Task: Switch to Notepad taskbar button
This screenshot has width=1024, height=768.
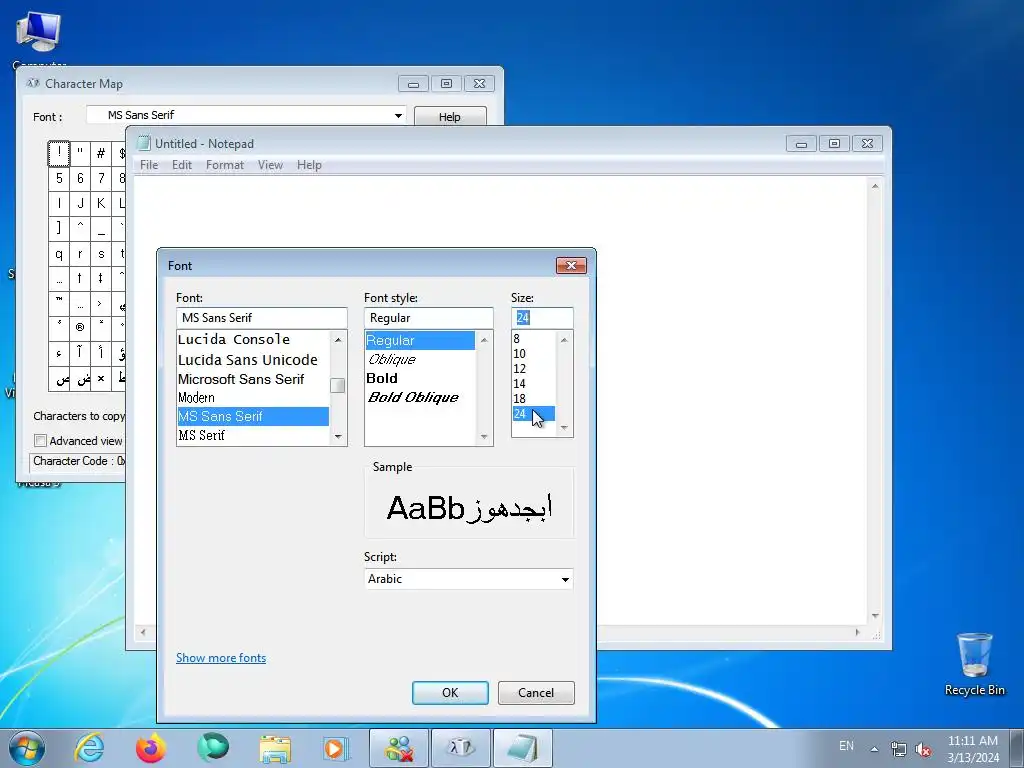Action: [522, 748]
